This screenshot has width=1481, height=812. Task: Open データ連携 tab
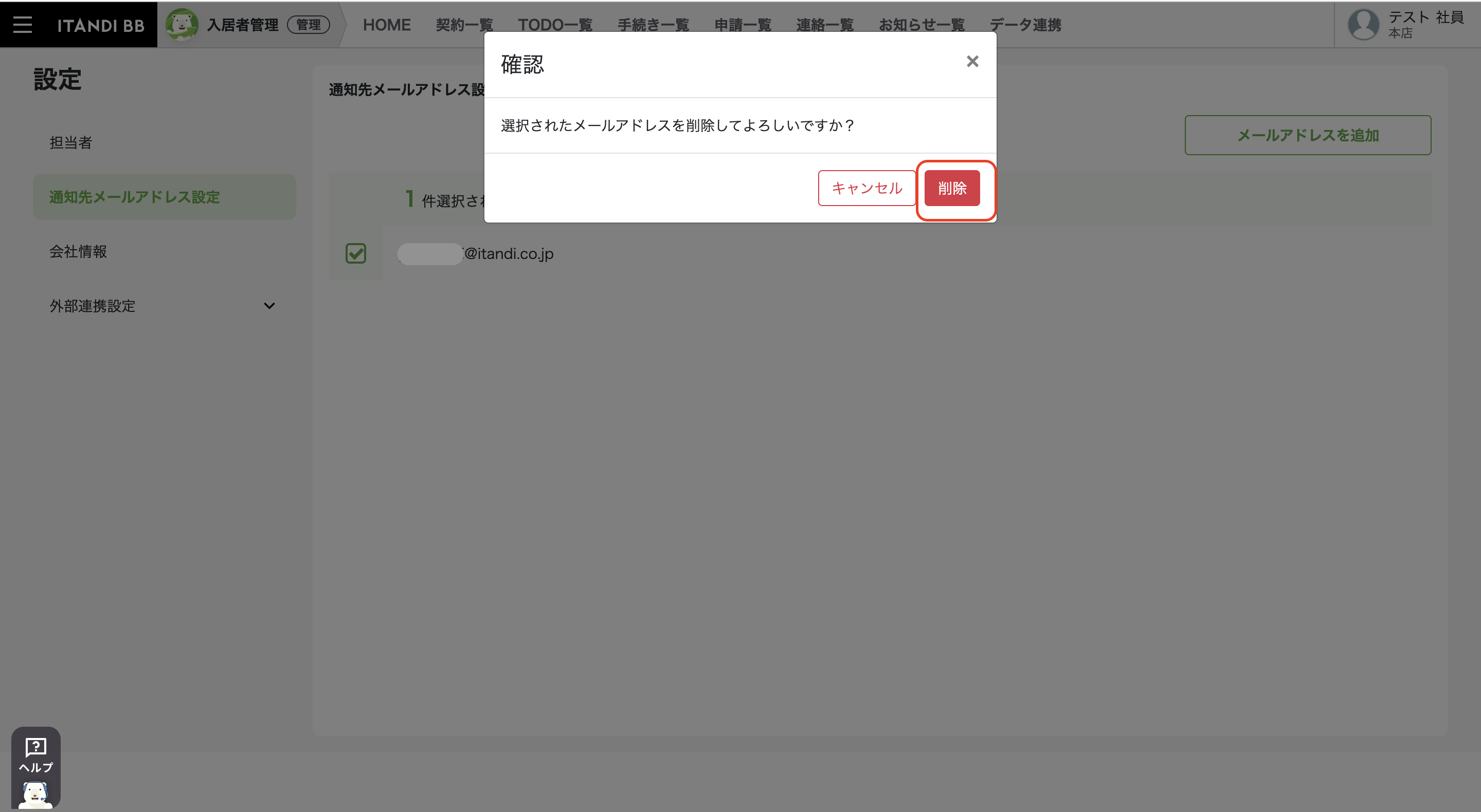tap(1025, 25)
